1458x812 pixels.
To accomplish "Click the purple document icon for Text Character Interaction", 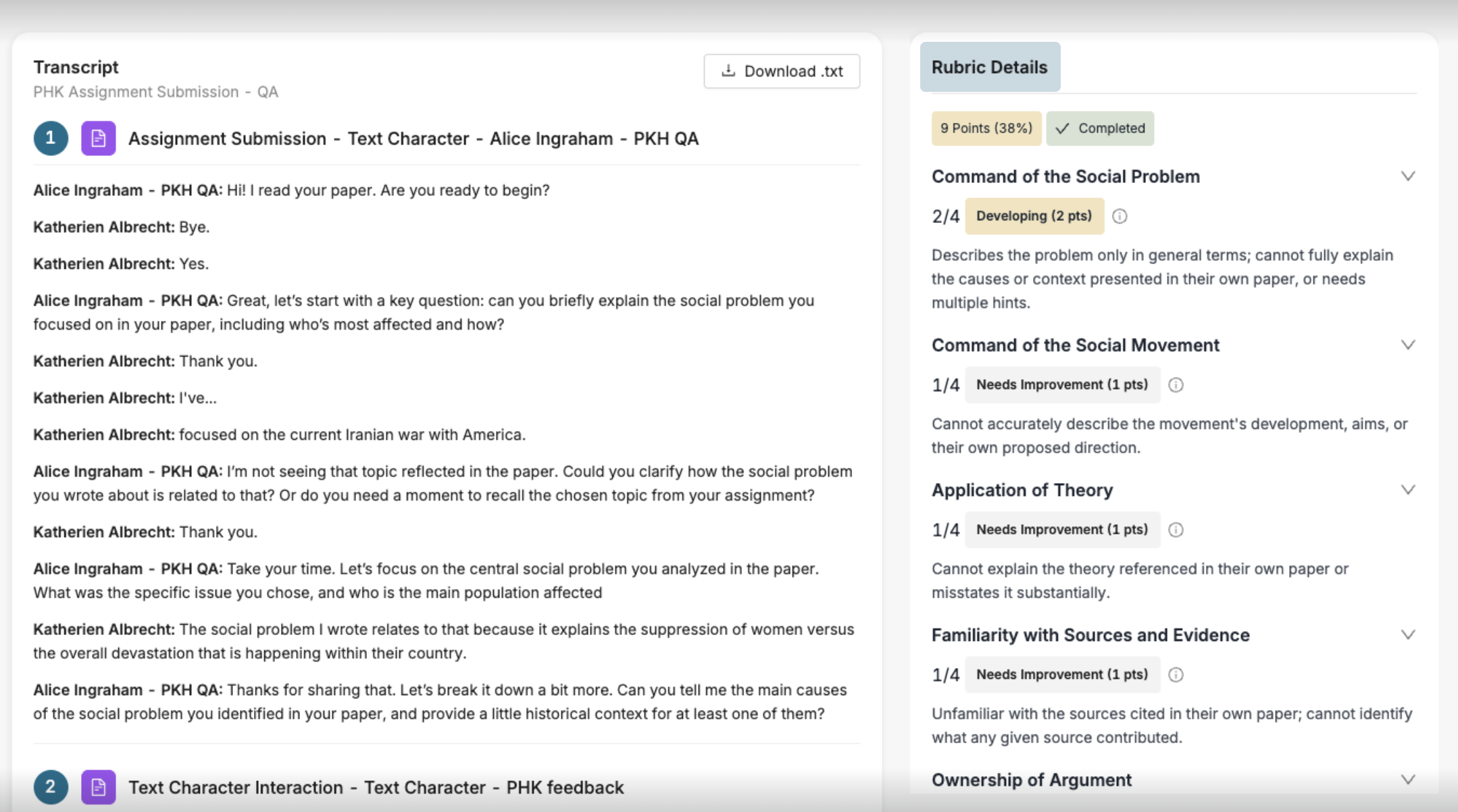I will [x=99, y=787].
